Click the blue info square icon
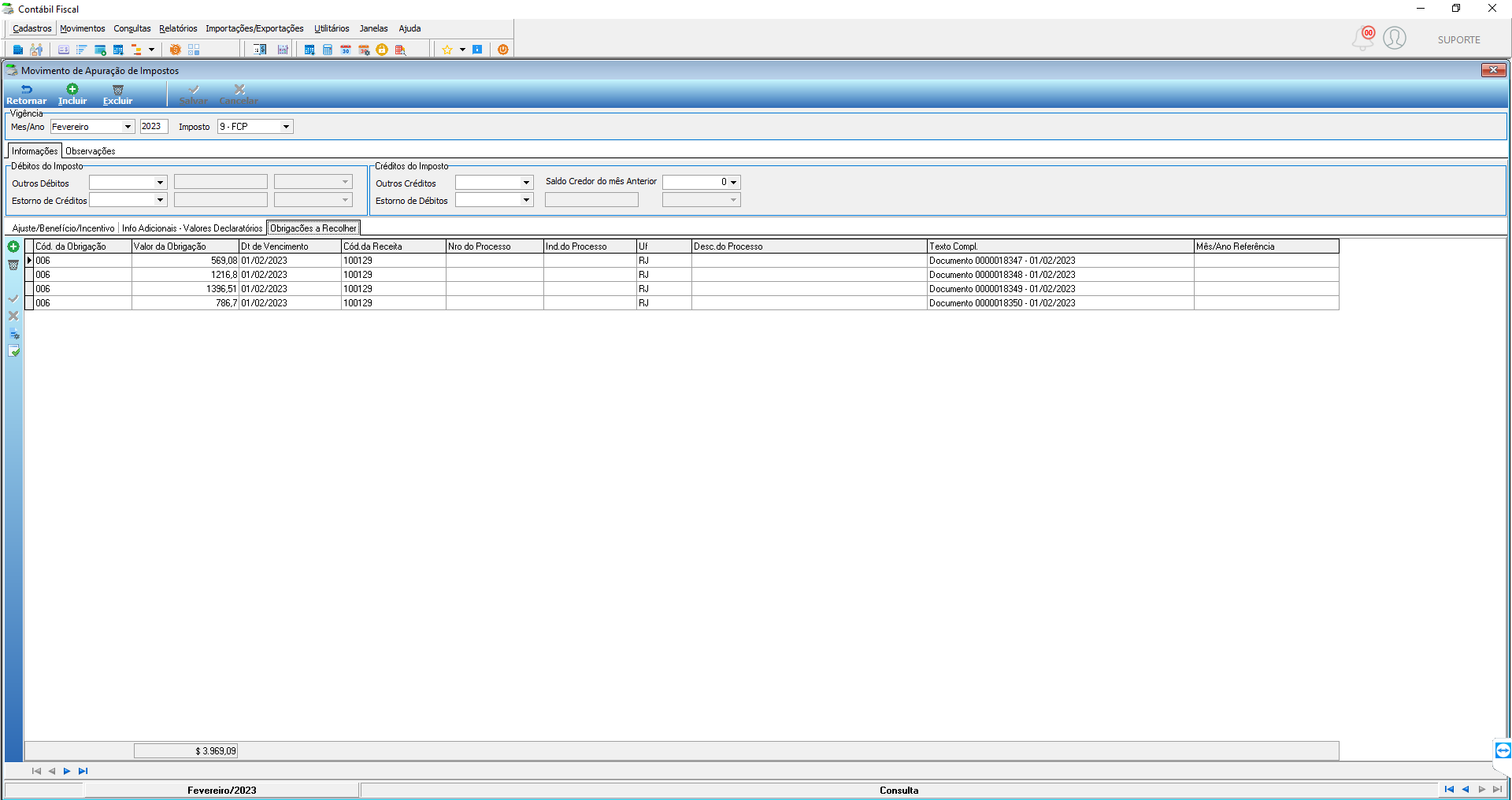This screenshot has width=1512, height=800. pyautogui.click(x=477, y=50)
